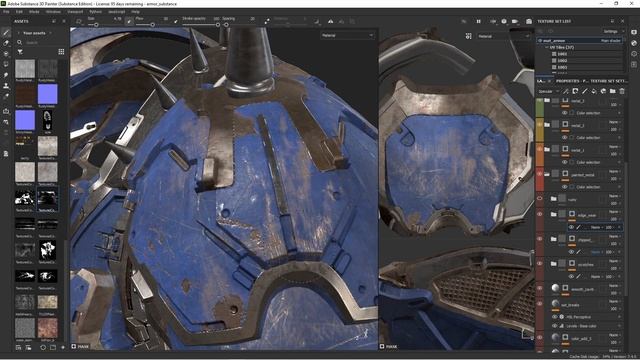The height and width of the screenshot is (360, 640).
Task: Select UV tile 1002
Action: pos(562,60)
